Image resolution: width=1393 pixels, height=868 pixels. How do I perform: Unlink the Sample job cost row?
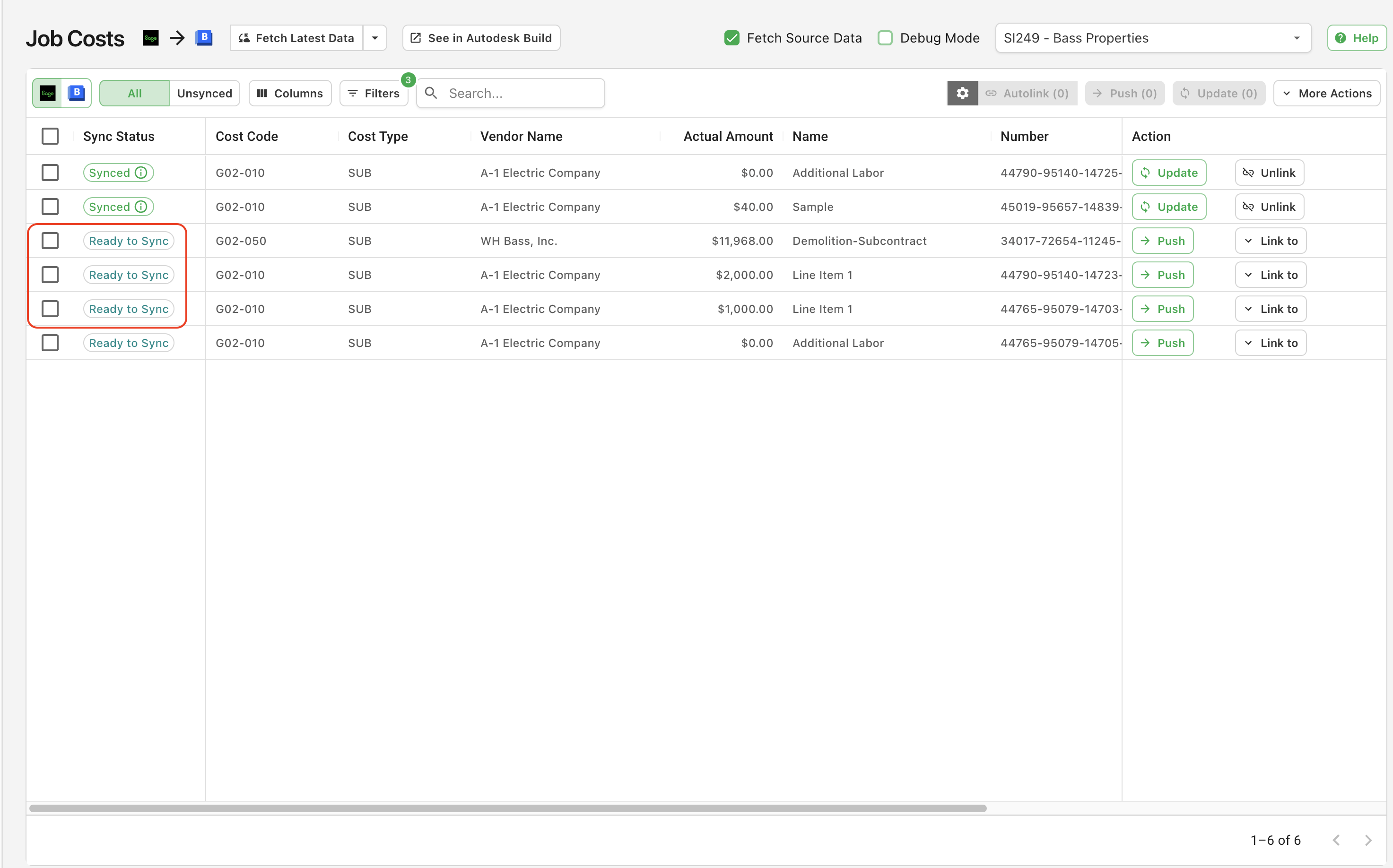click(x=1269, y=207)
